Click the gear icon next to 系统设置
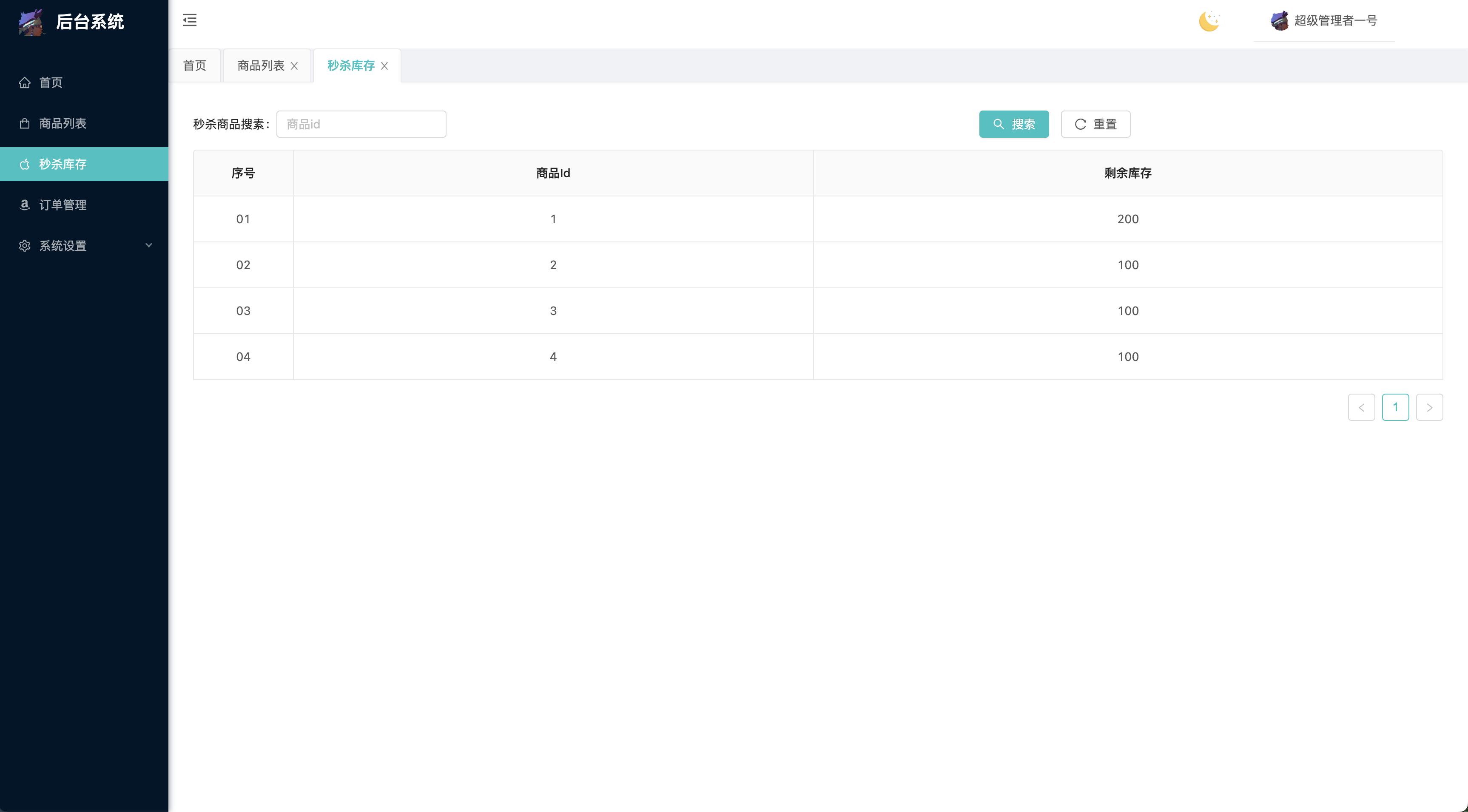1468x812 pixels. pyautogui.click(x=25, y=246)
